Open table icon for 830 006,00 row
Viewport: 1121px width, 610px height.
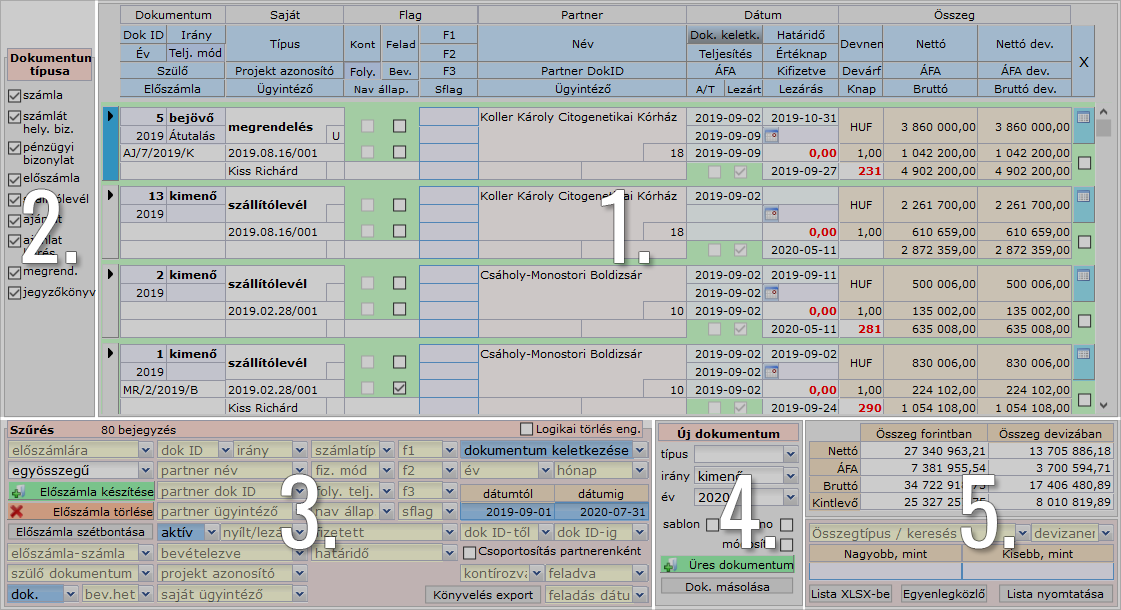1084,352
